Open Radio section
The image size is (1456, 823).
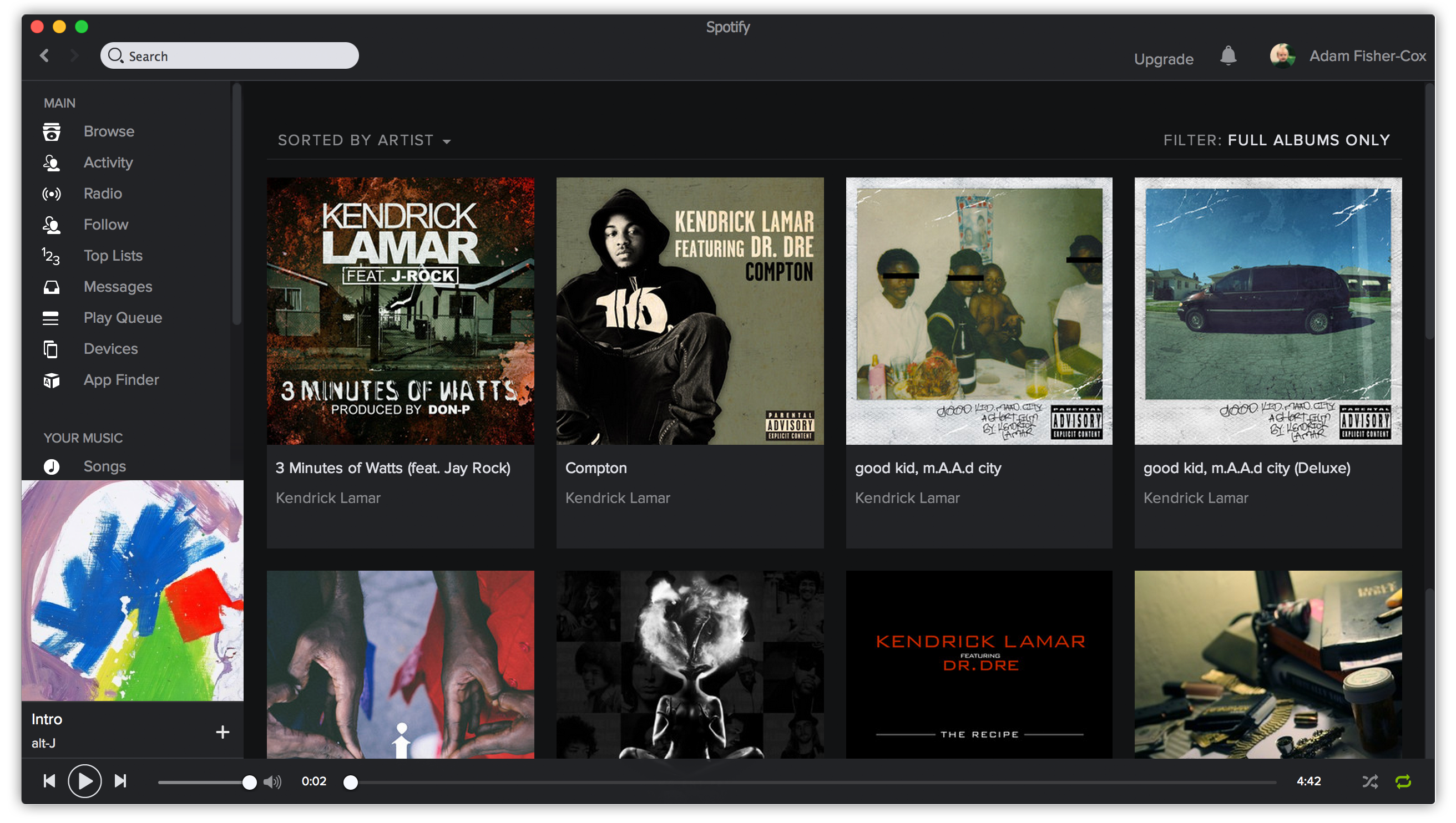tap(103, 194)
